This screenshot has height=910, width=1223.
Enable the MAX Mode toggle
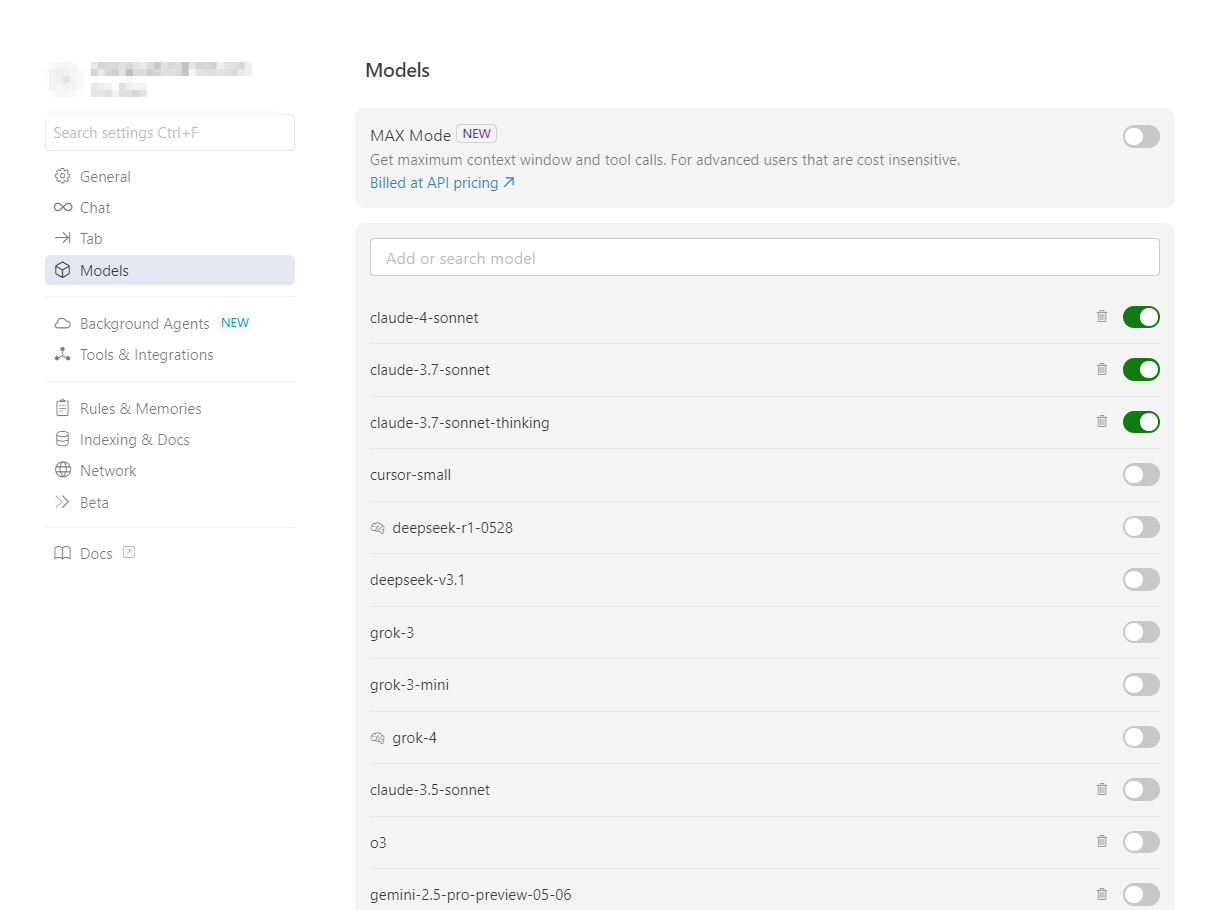(1141, 137)
